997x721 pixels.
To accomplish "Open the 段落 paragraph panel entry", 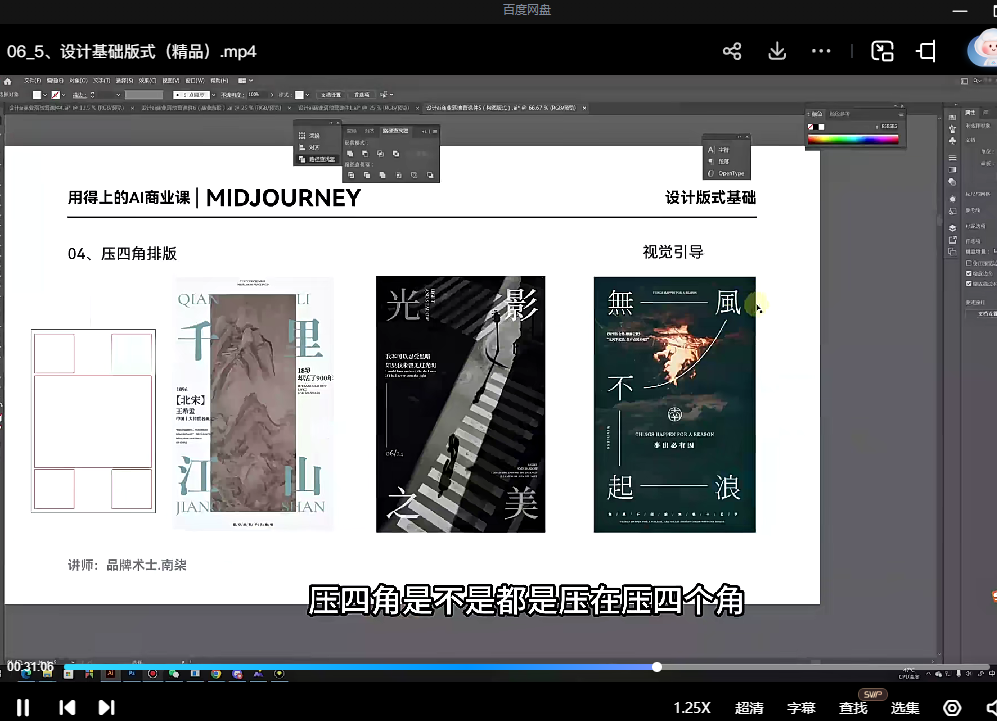I will [x=719, y=161].
